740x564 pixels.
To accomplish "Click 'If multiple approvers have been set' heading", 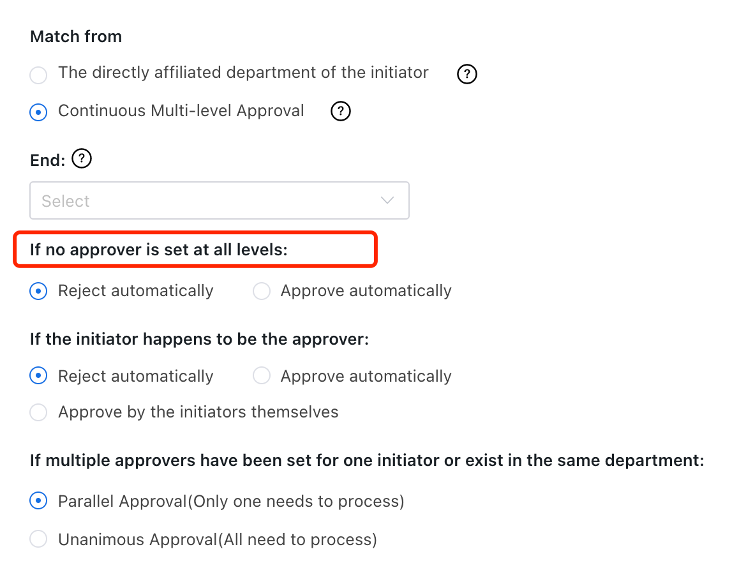I will [x=367, y=461].
